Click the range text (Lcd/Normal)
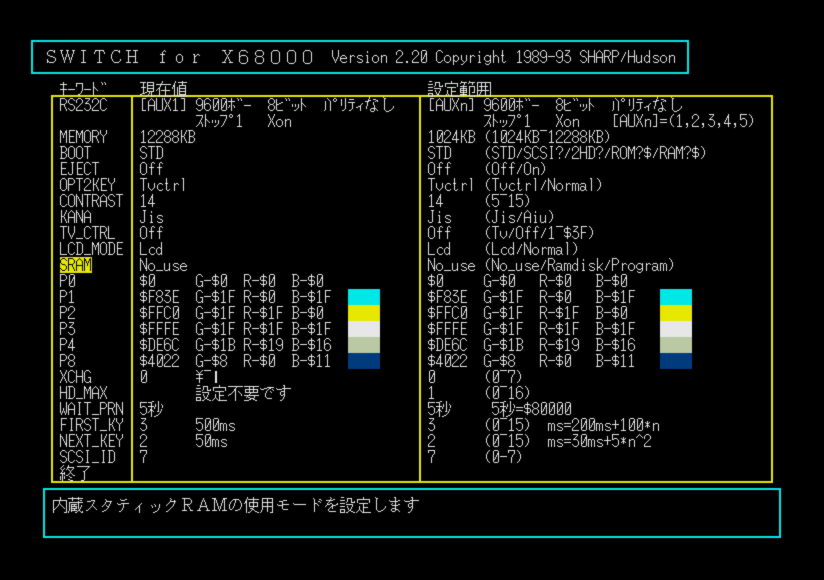 point(531,249)
